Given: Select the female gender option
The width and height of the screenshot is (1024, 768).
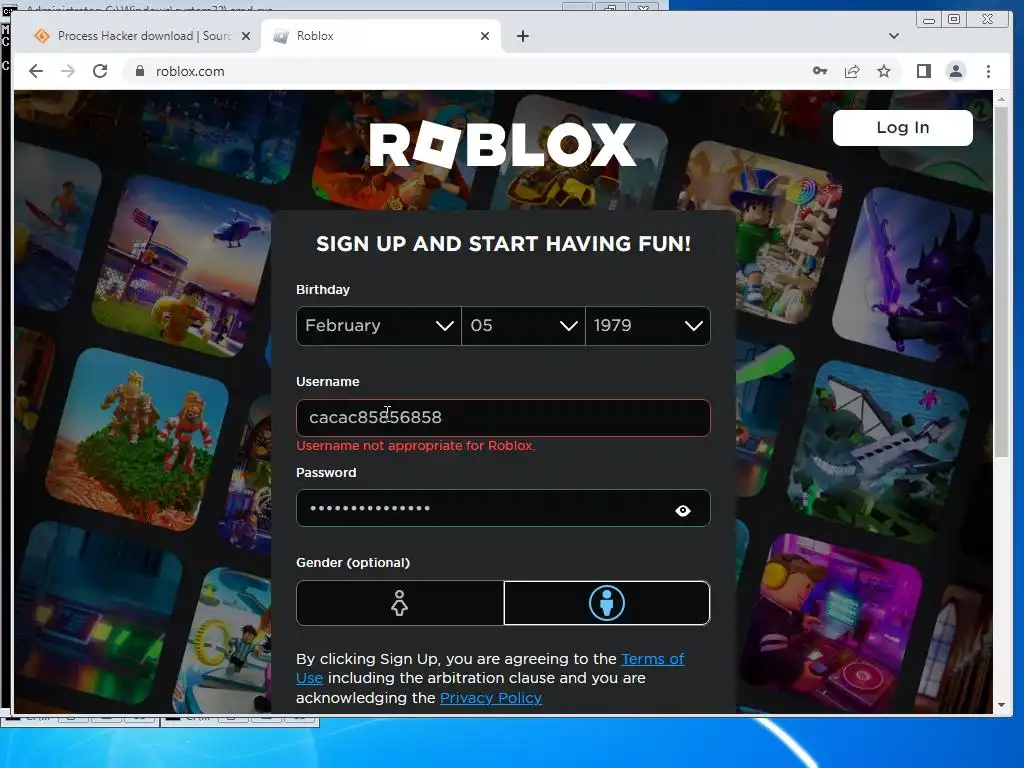Looking at the screenshot, I should (x=400, y=603).
